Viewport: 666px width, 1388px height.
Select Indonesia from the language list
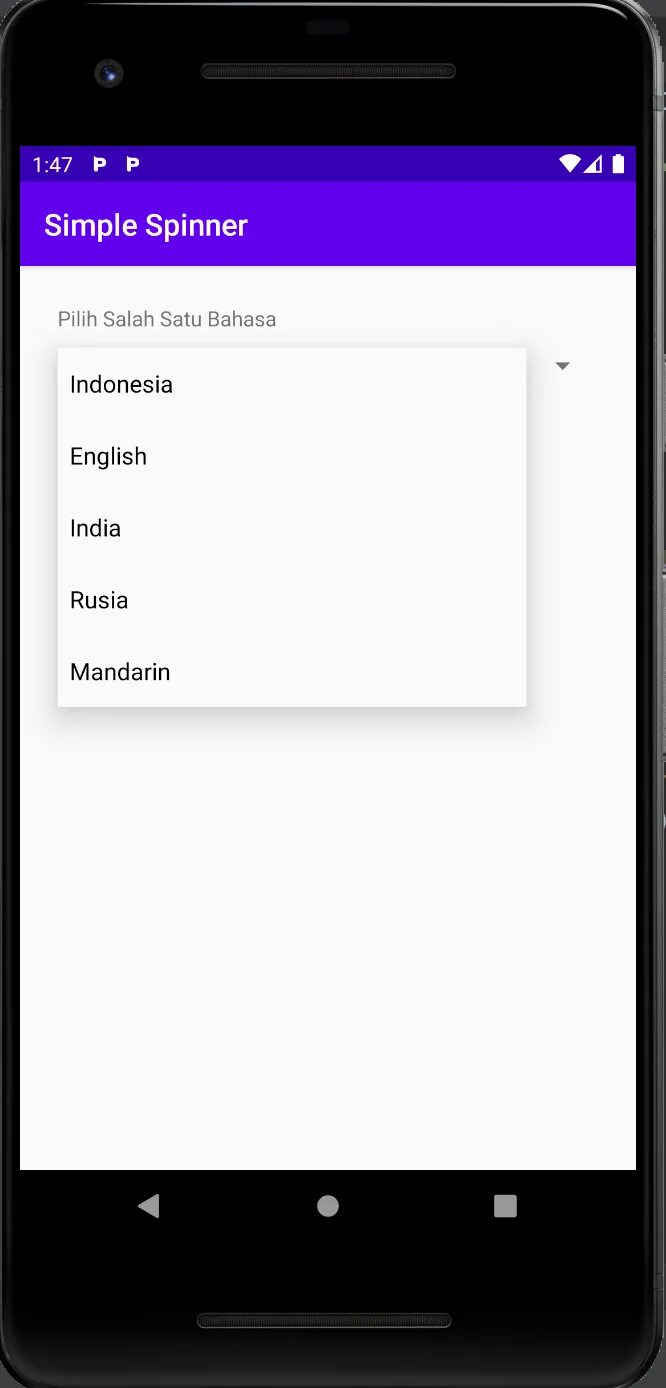(x=292, y=384)
